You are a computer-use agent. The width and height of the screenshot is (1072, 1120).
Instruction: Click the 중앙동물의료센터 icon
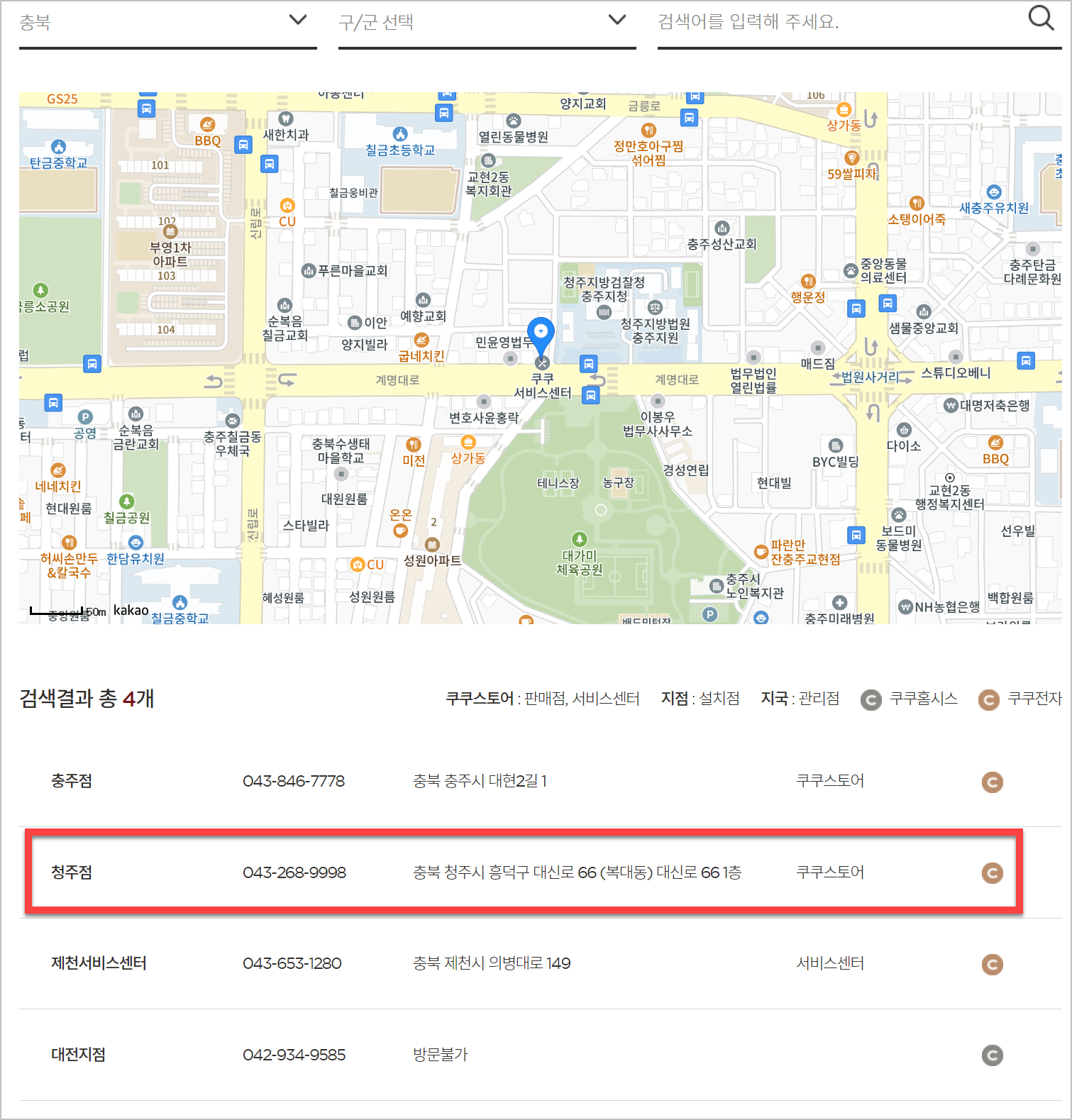click(851, 270)
